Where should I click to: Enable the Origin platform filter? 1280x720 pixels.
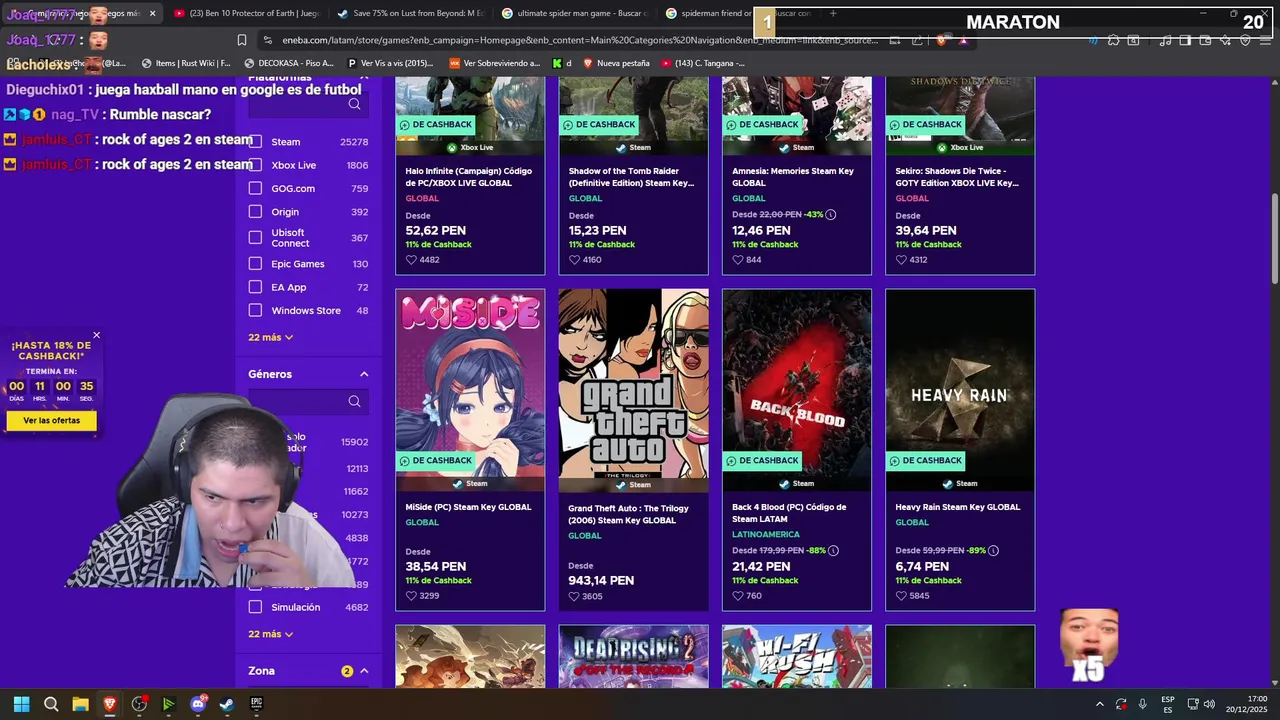[x=255, y=212]
